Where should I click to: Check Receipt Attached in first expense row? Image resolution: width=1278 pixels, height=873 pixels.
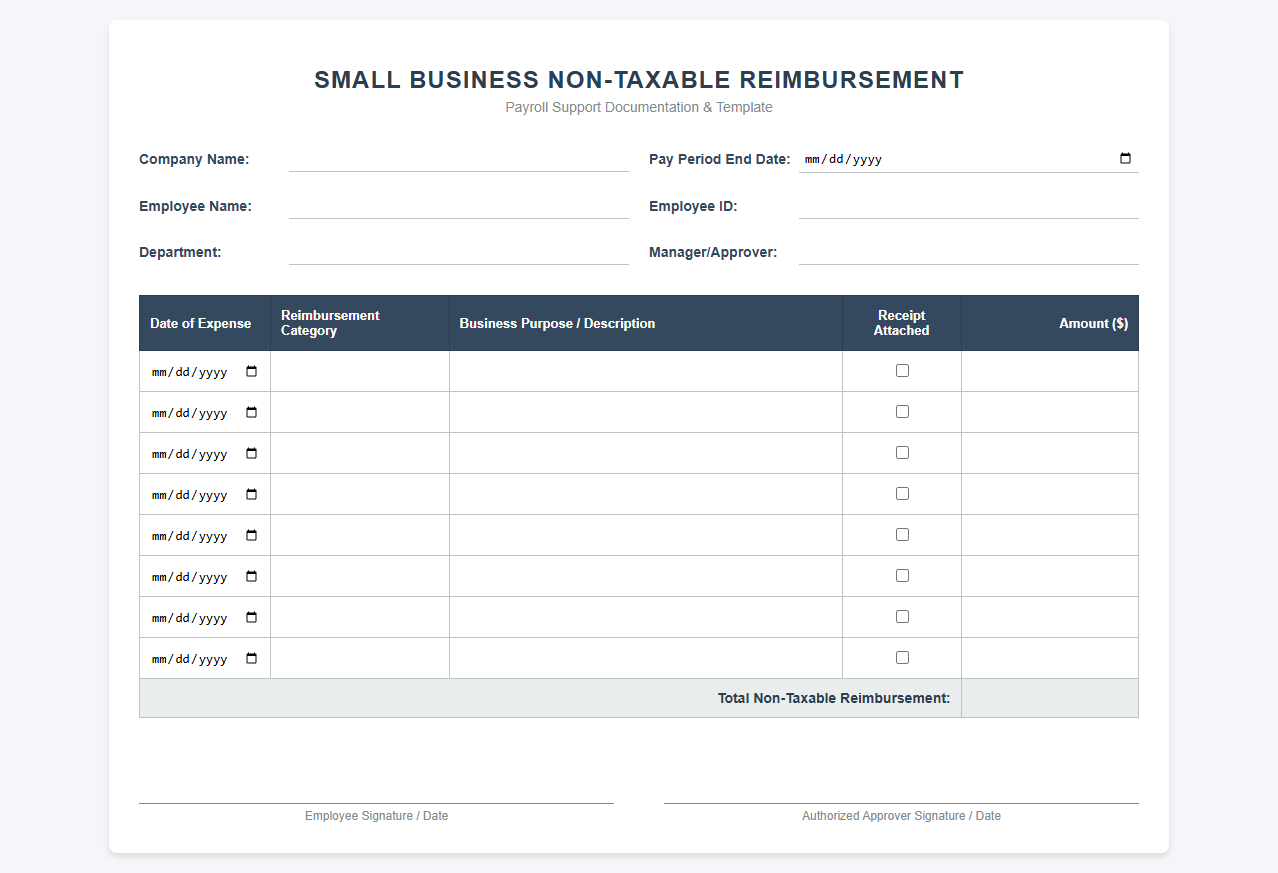902,370
